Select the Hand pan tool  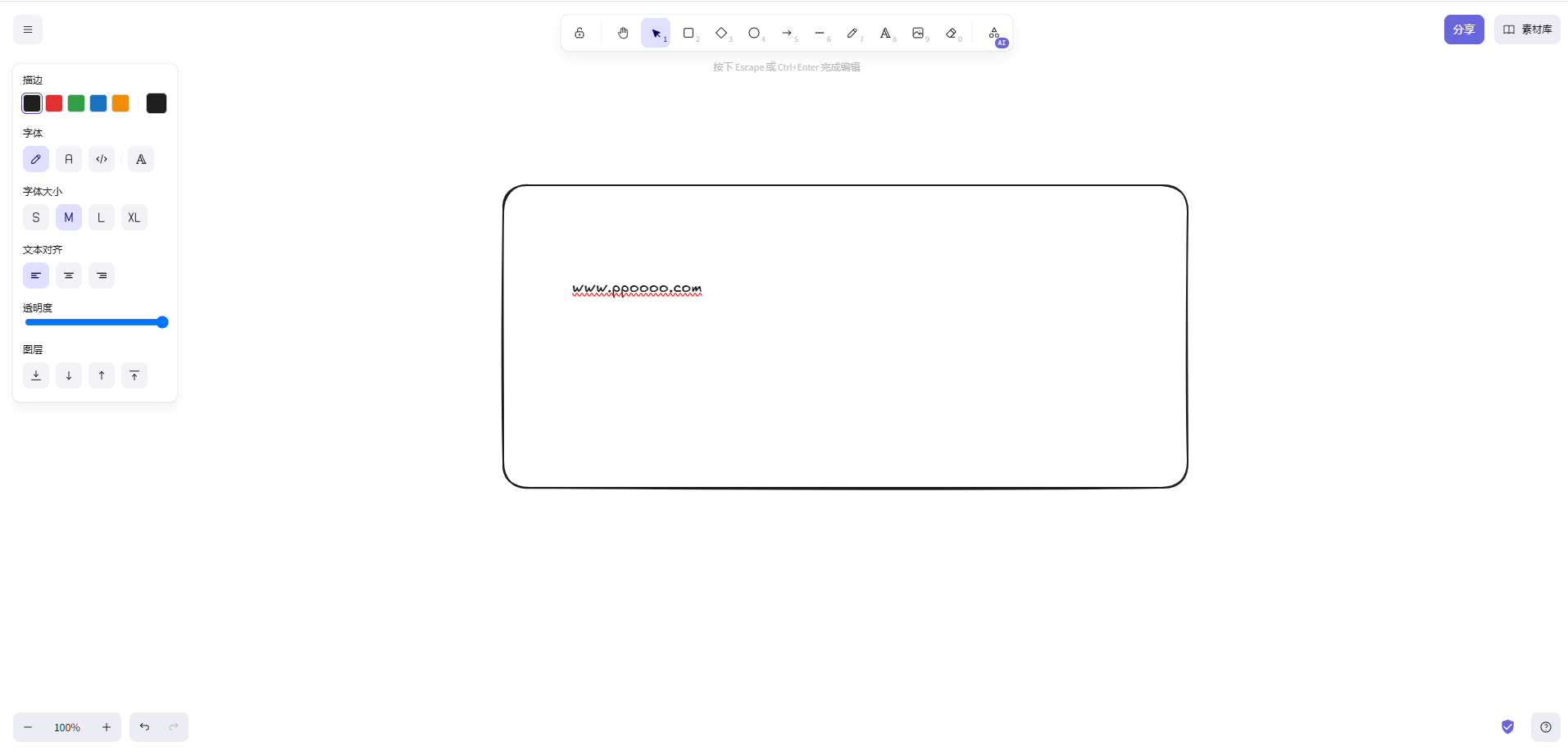623,33
